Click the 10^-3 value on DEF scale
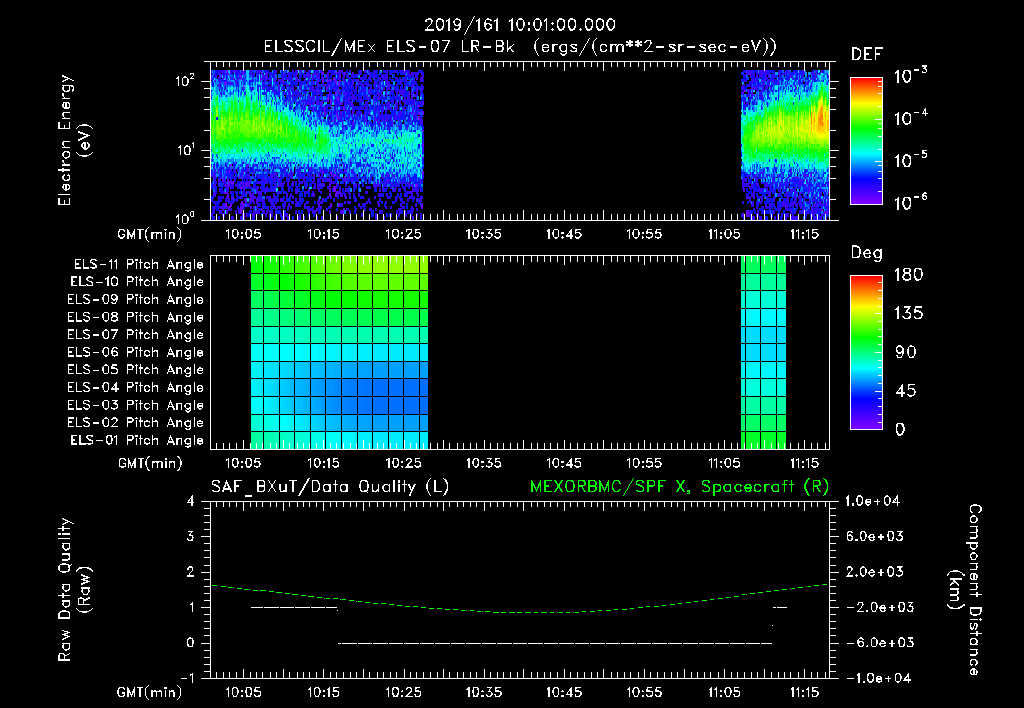1024x708 pixels. pos(910,75)
